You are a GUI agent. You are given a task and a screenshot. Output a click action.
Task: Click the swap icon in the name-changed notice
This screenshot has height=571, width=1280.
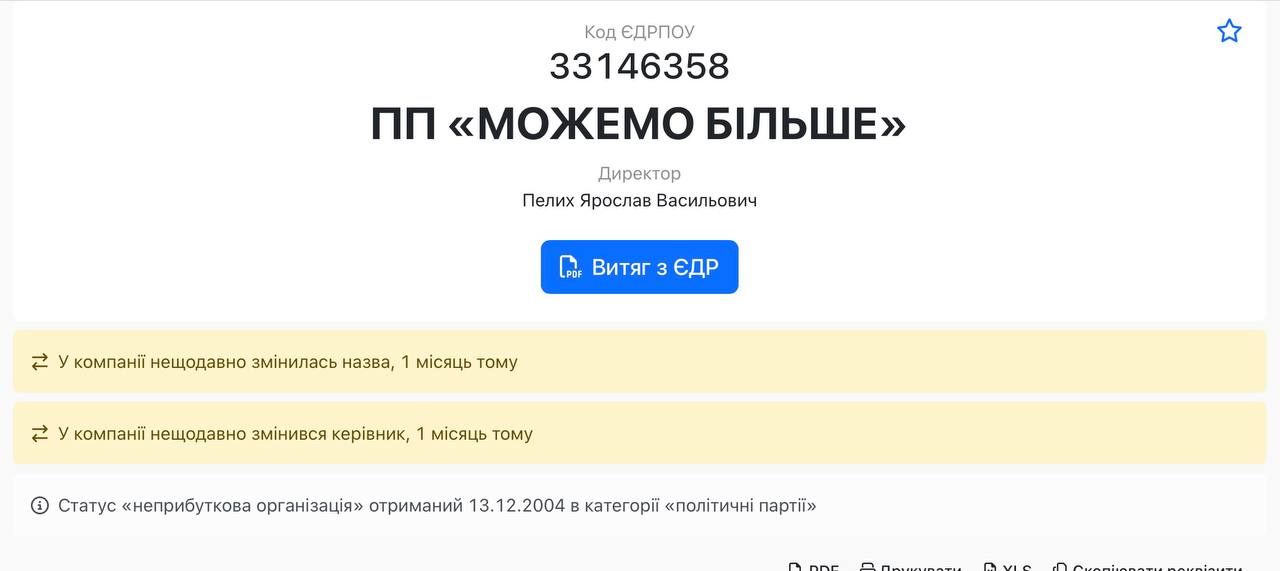pos(40,362)
